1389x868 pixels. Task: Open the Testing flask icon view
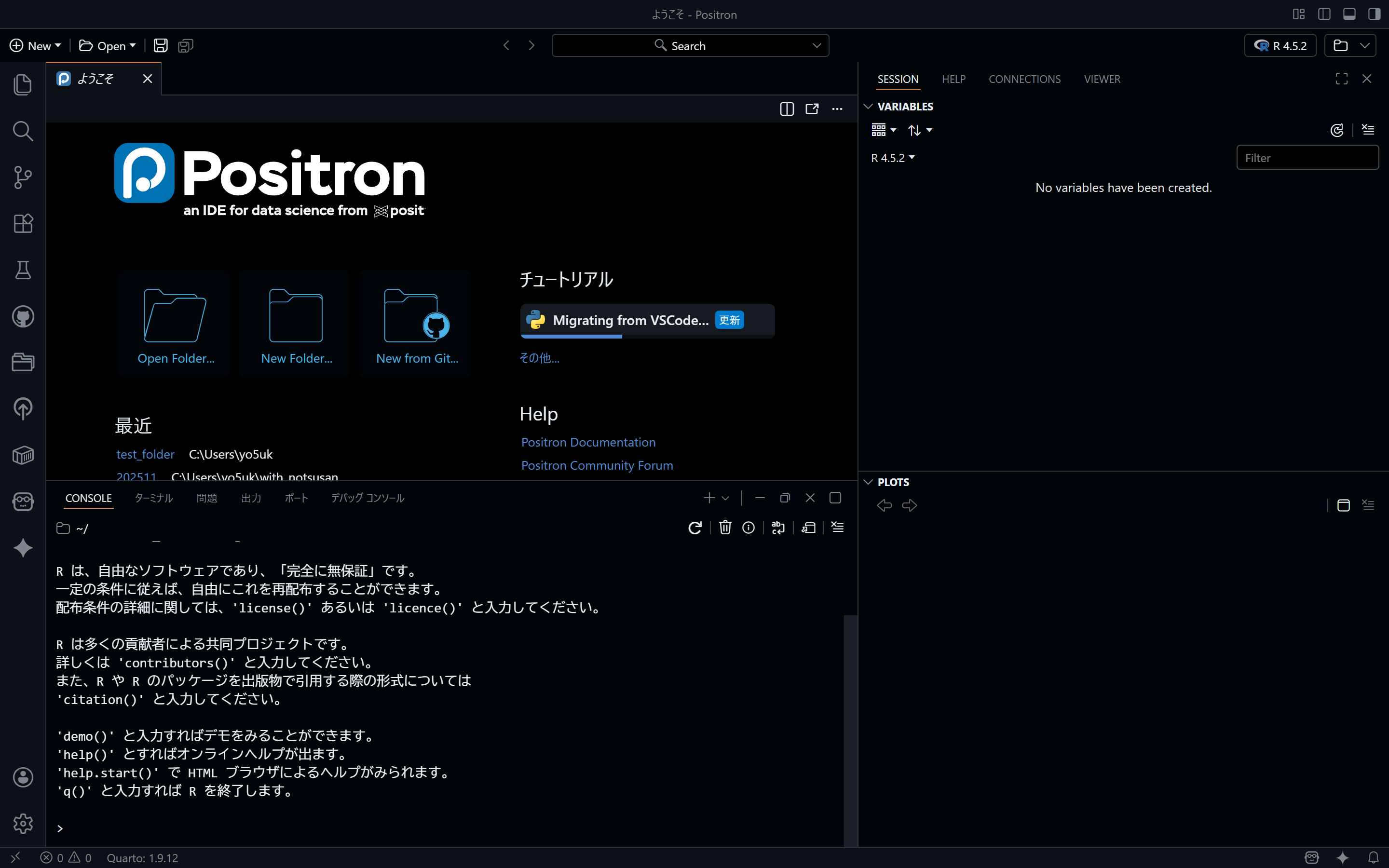point(23,270)
